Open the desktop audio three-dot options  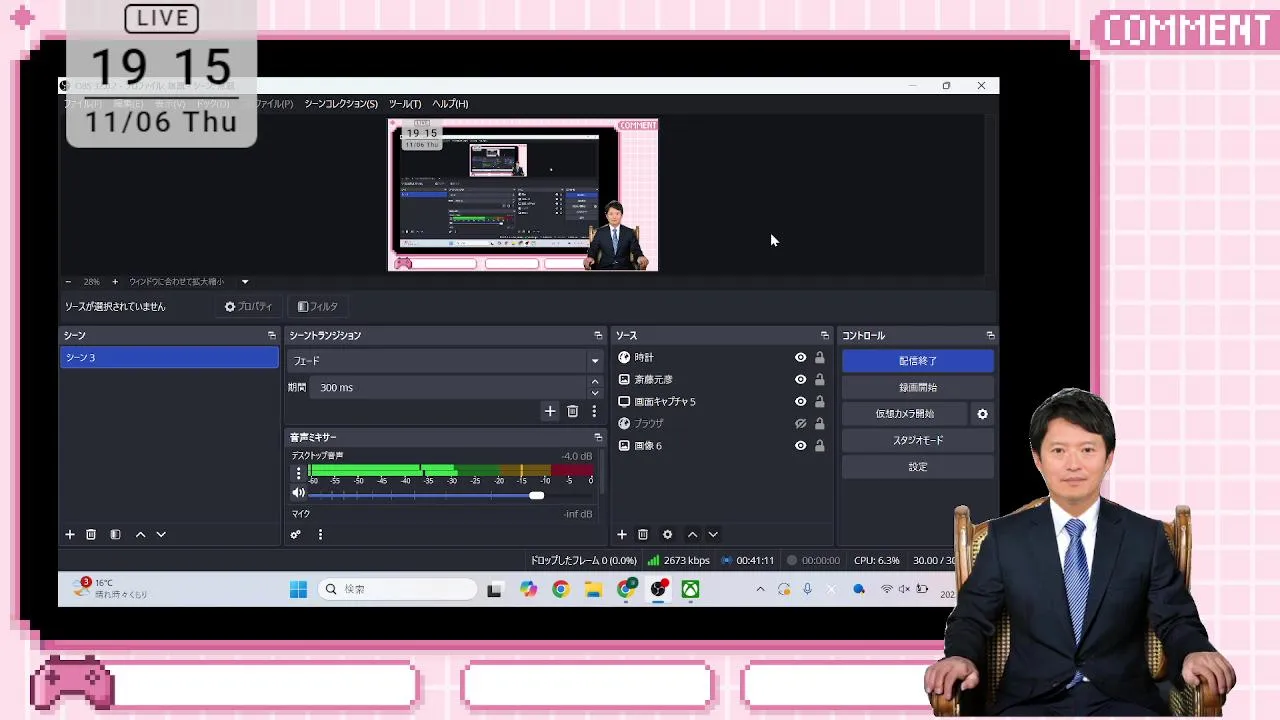pyautogui.click(x=298, y=473)
